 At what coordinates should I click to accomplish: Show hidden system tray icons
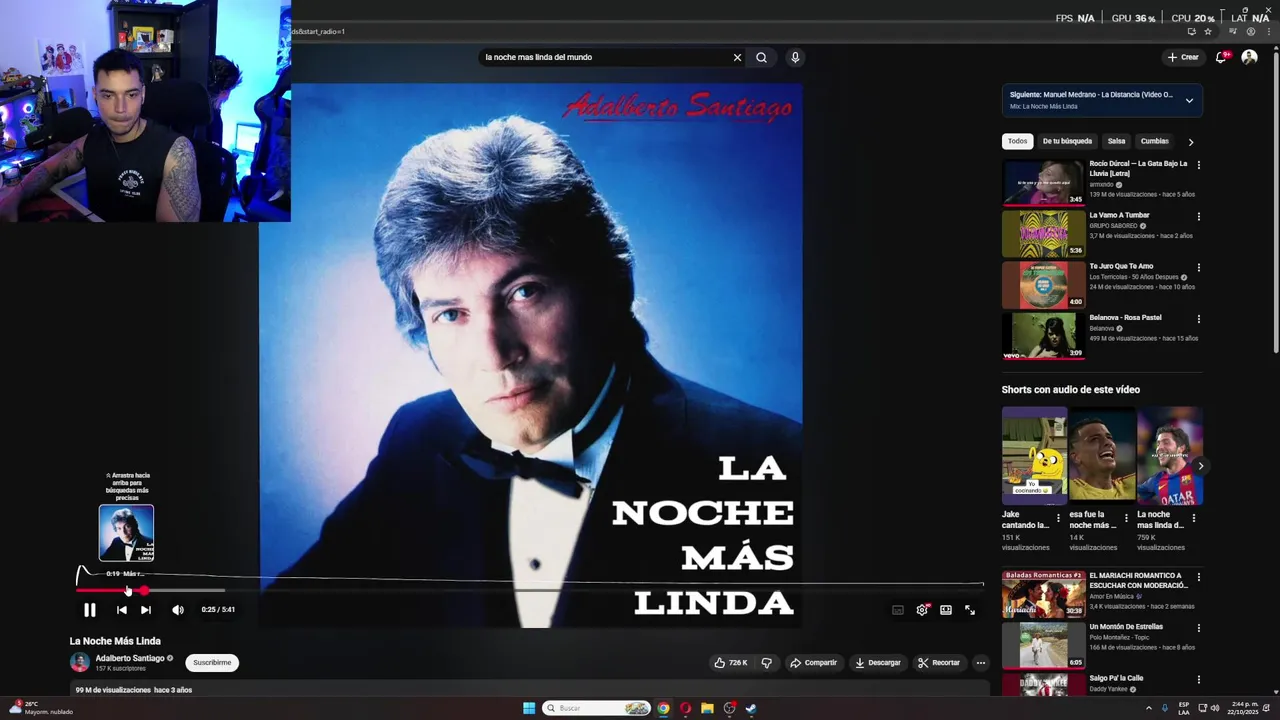pyautogui.click(x=1148, y=708)
